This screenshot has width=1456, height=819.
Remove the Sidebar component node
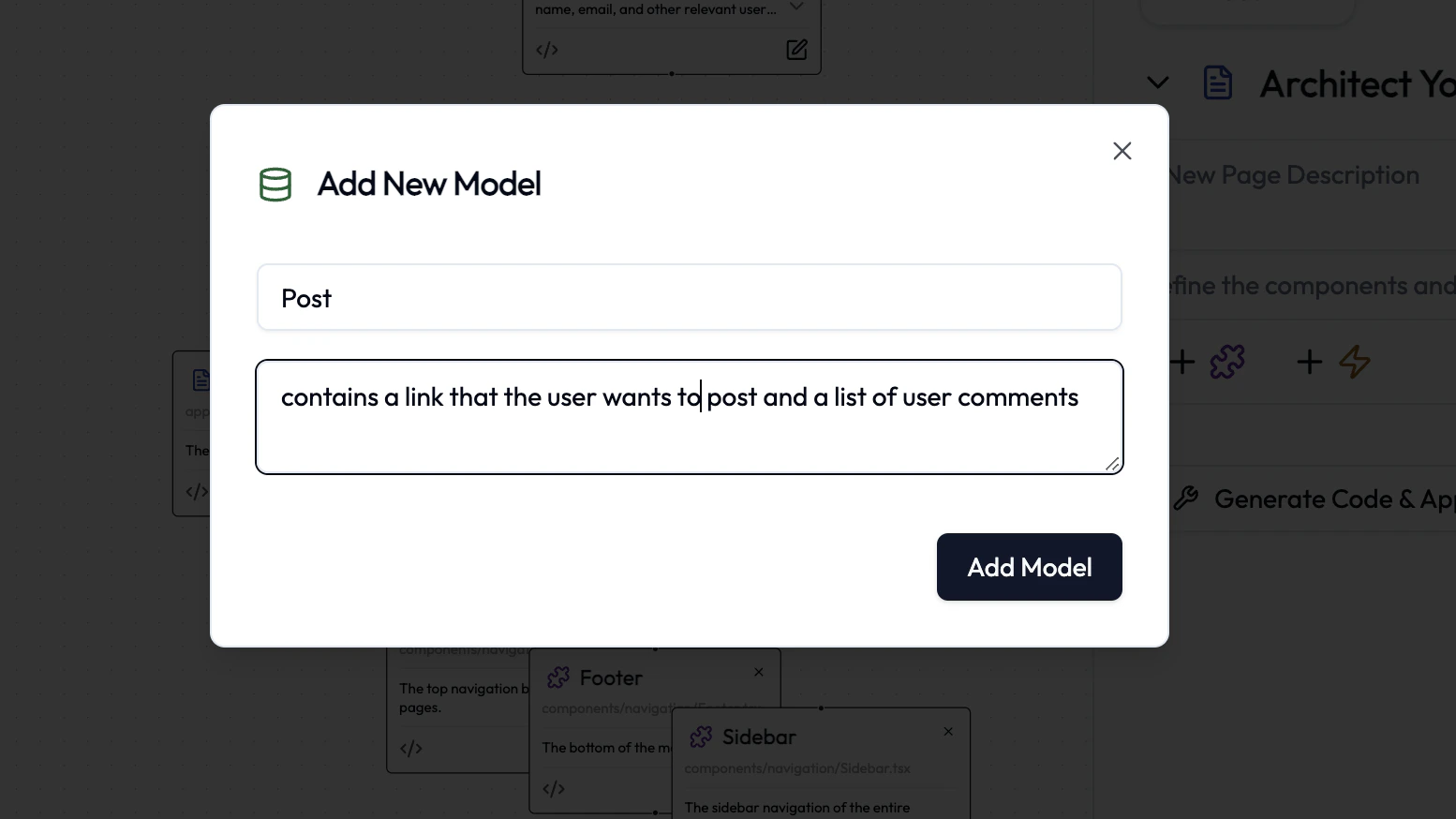coord(948,731)
